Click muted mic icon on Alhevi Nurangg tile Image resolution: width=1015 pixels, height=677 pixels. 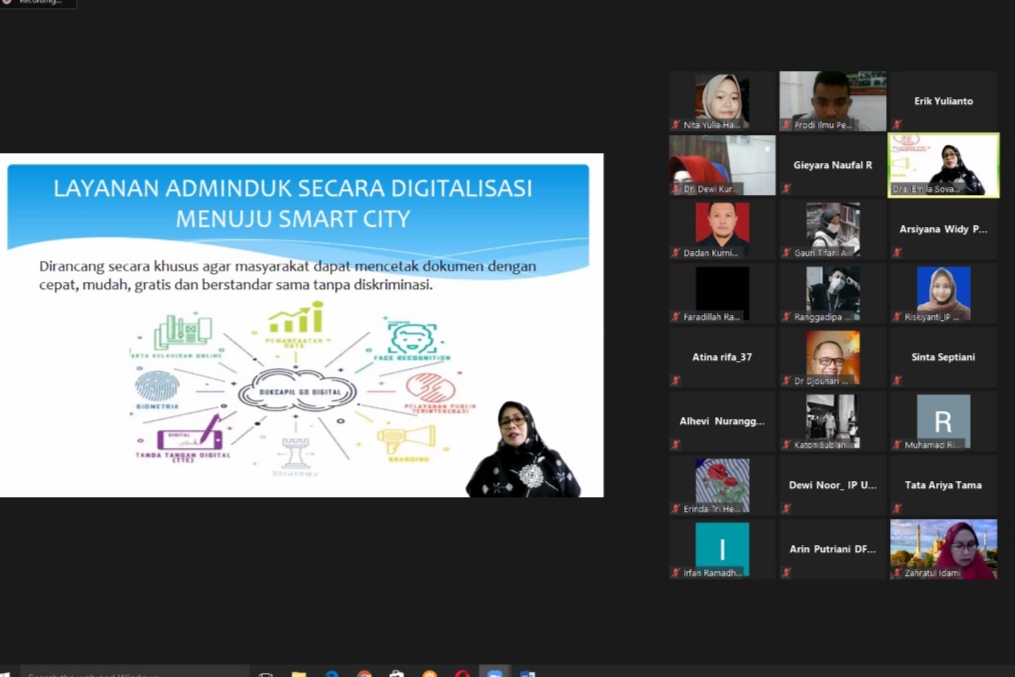coord(676,445)
